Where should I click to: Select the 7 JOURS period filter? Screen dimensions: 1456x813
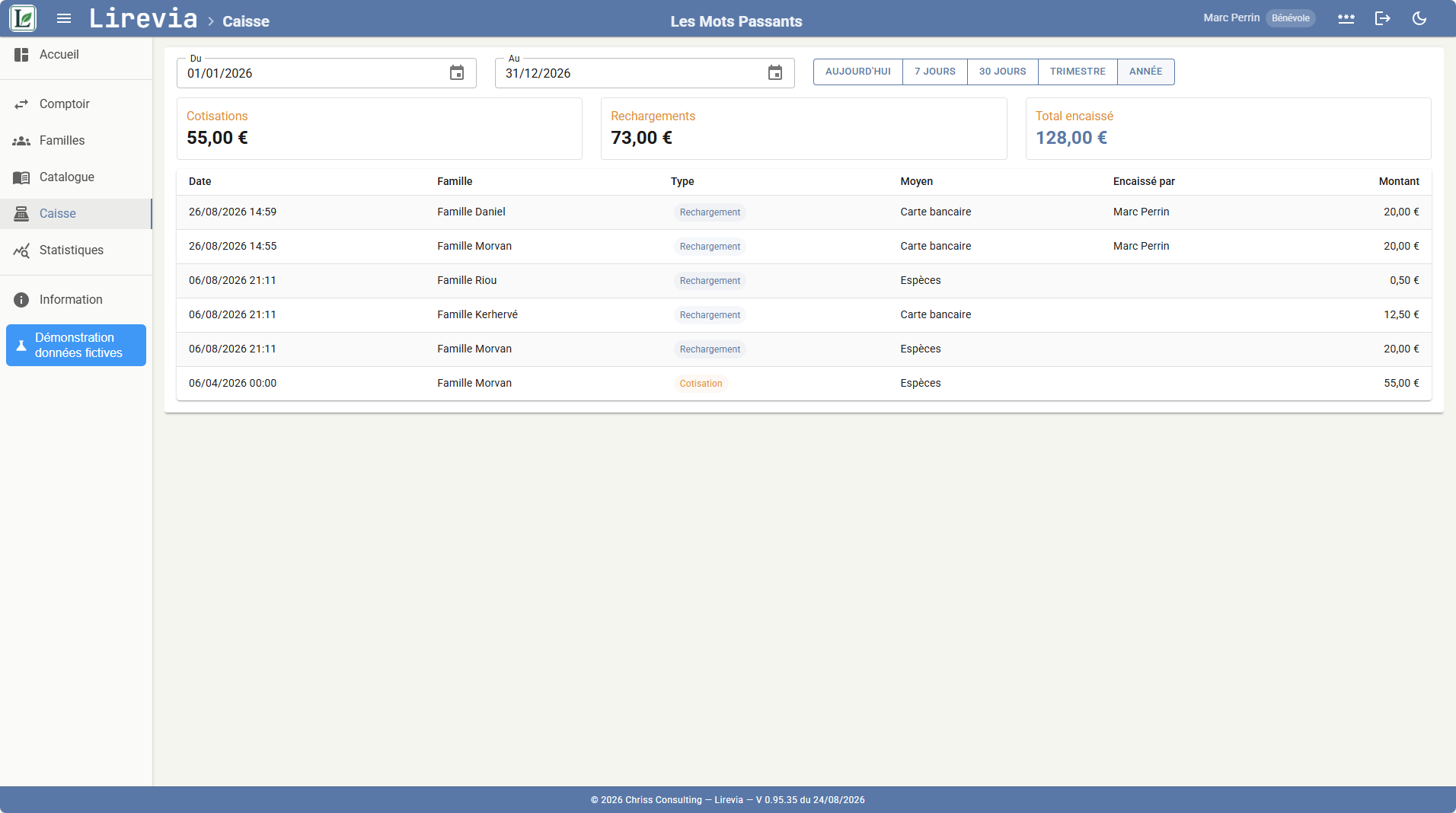935,72
